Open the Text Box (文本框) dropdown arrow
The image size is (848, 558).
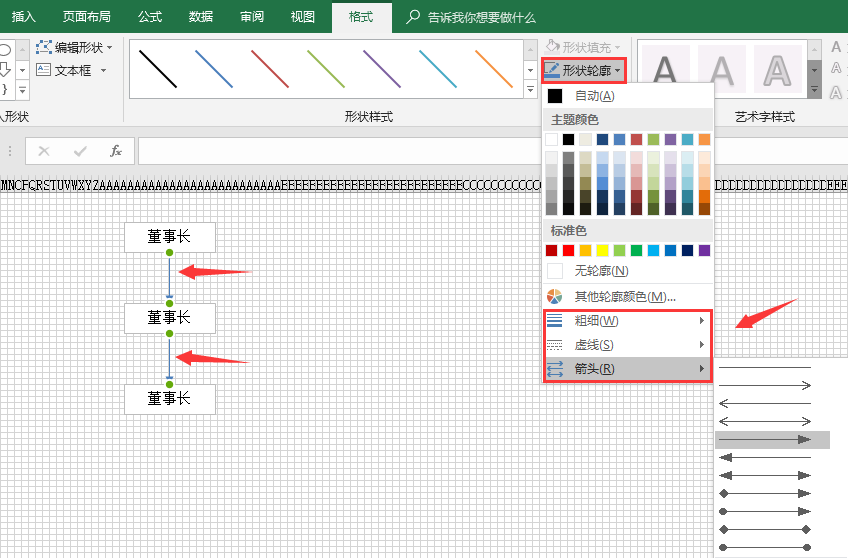(103, 70)
